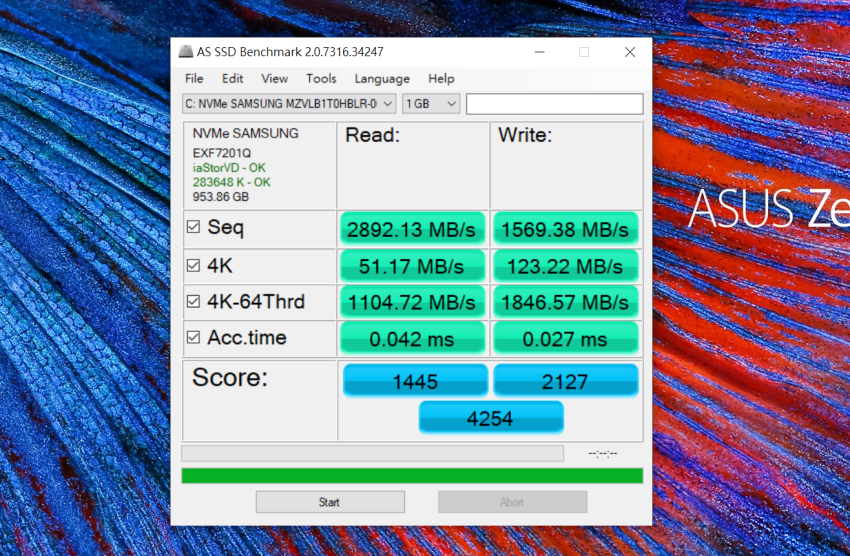Open the Help menu
850x556 pixels.
pos(441,79)
